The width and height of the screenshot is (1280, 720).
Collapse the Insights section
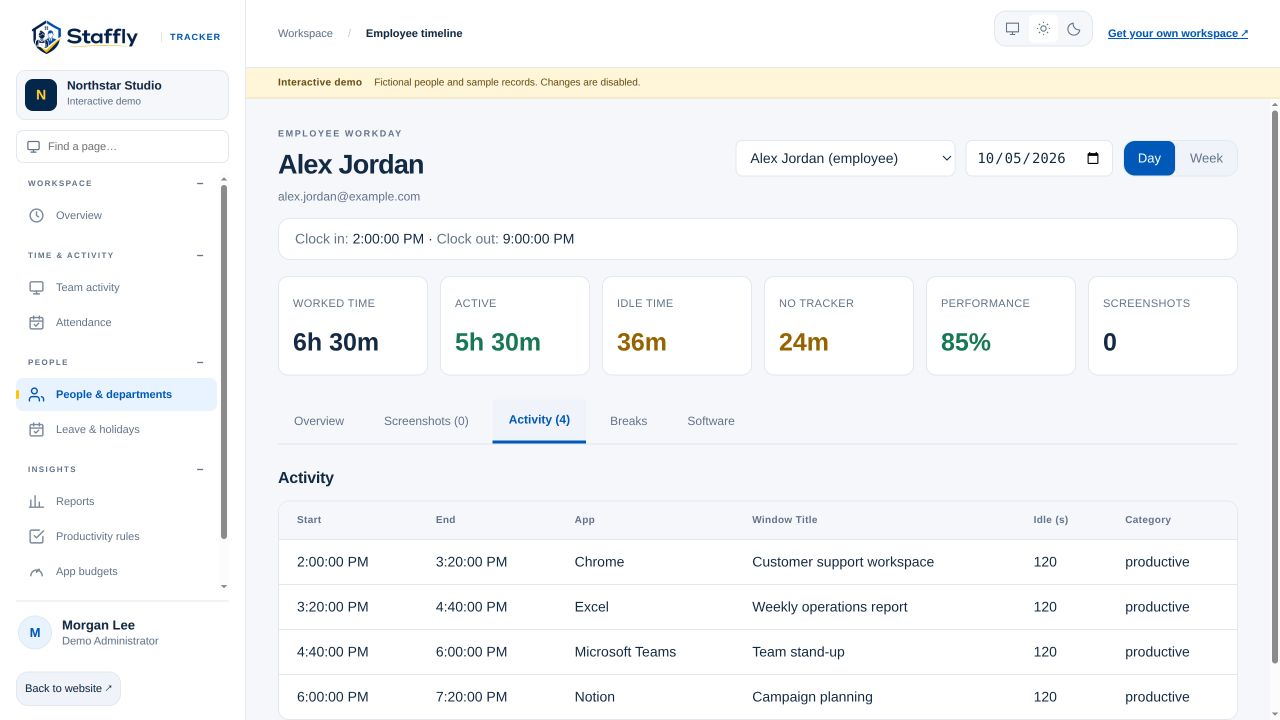tap(200, 469)
